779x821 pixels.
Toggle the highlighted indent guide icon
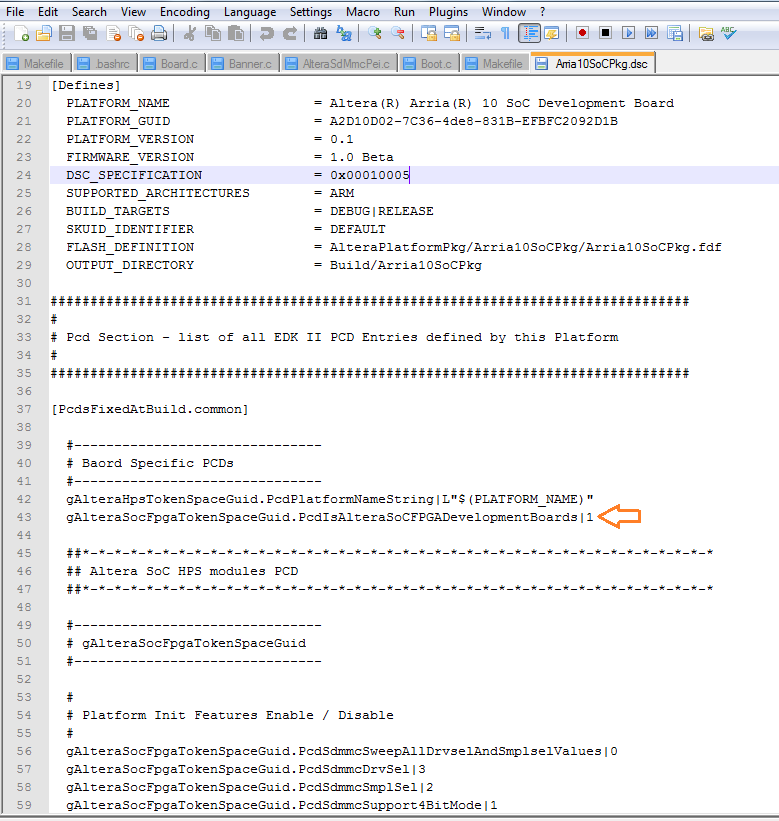coord(529,34)
